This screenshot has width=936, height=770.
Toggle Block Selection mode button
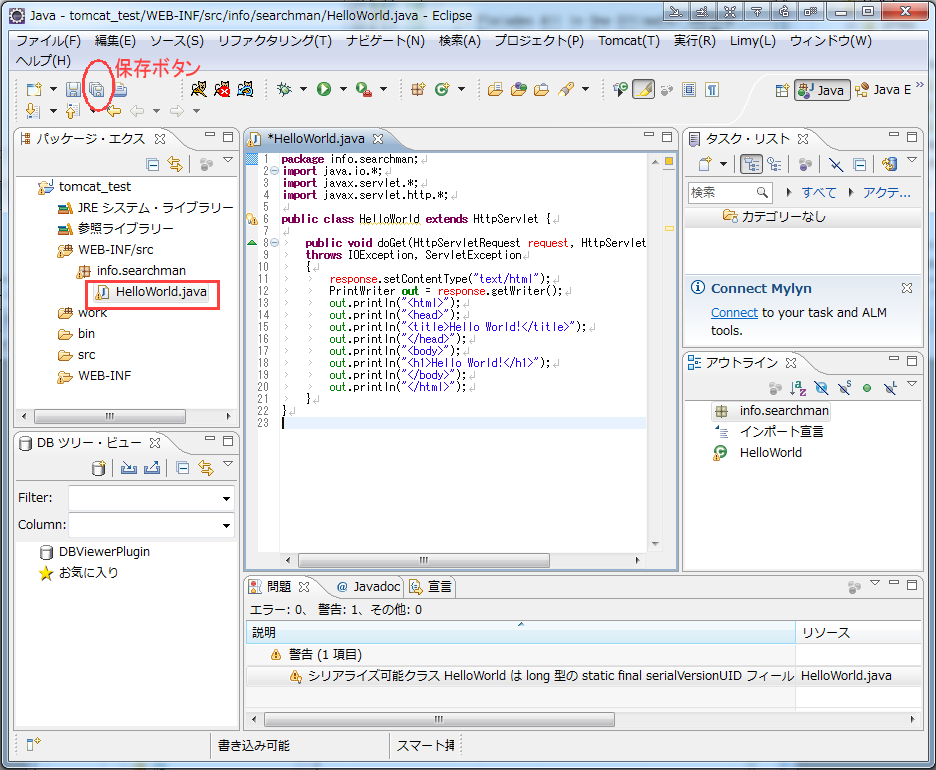click(689, 90)
